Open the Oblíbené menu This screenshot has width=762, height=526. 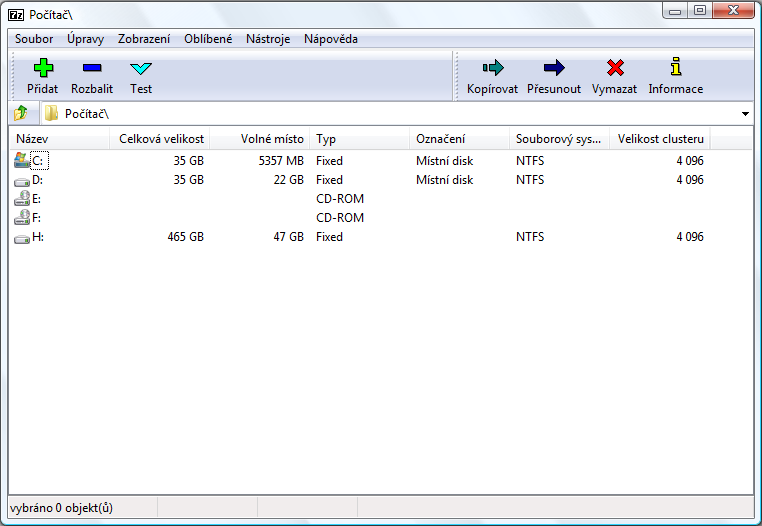pos(208,39)
